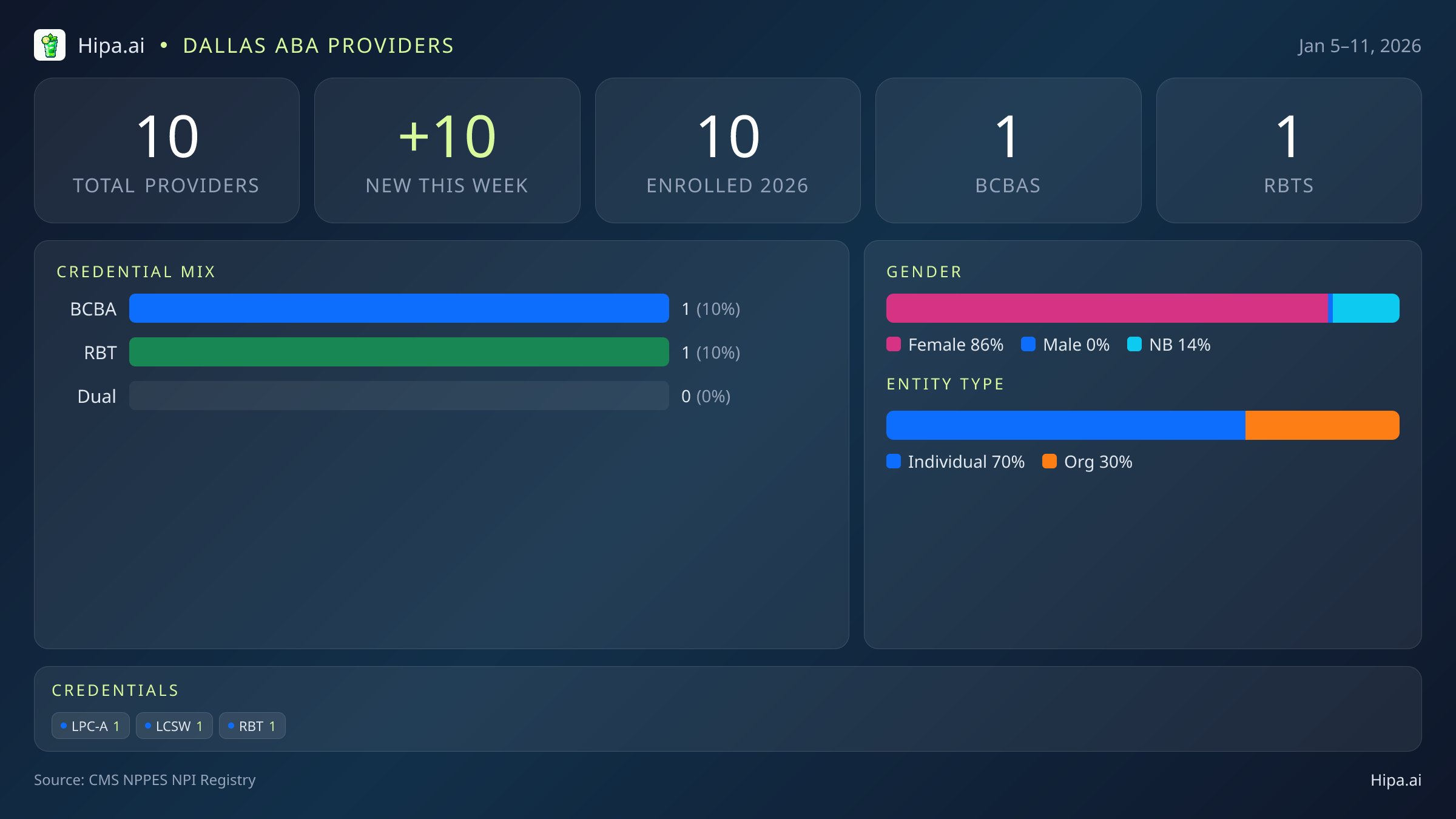Open the New This Week metric card
Viewport: 1456px width, 819px height.
point(447,150)
